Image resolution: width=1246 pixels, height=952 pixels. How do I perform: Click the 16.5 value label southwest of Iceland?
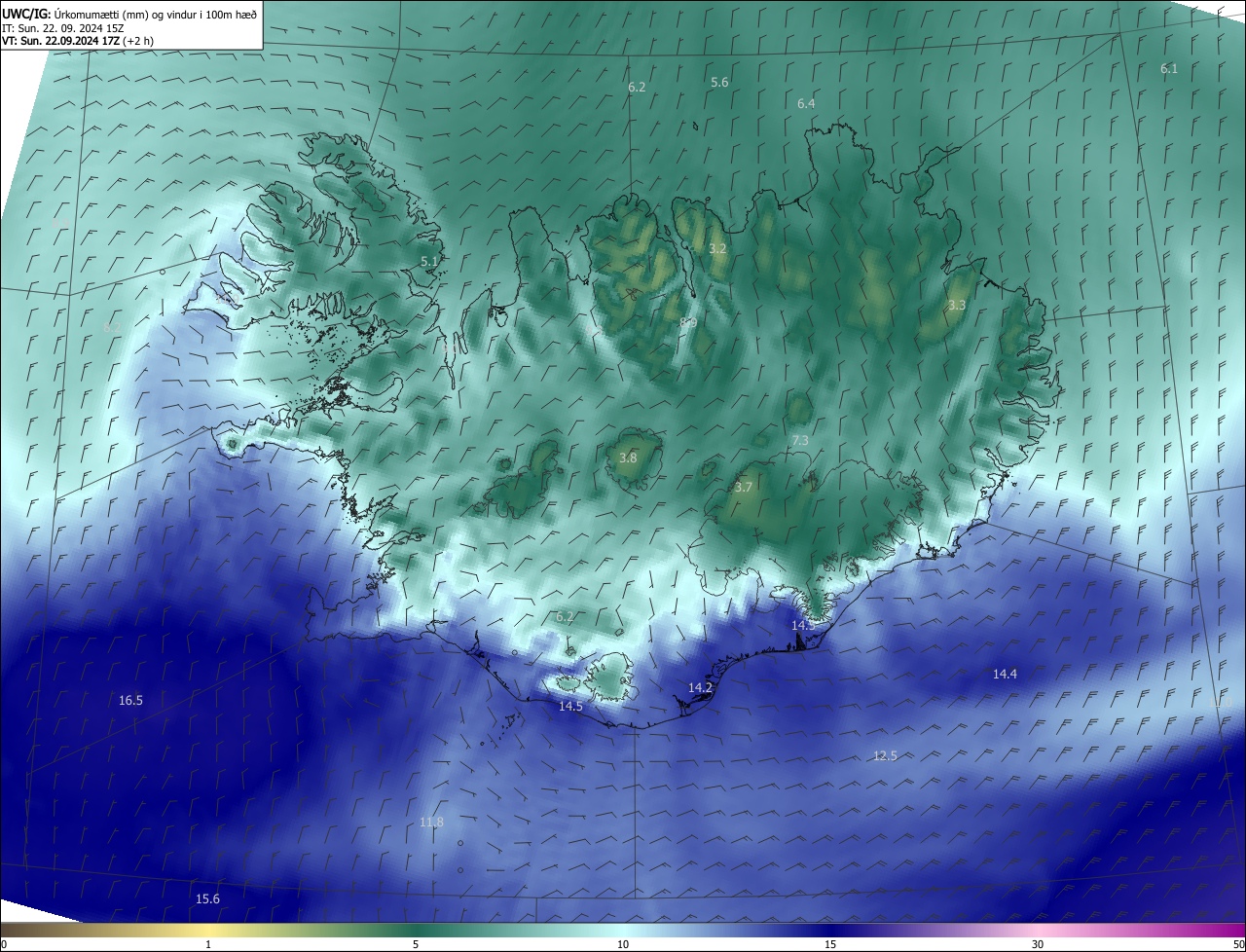coord(130,700)
